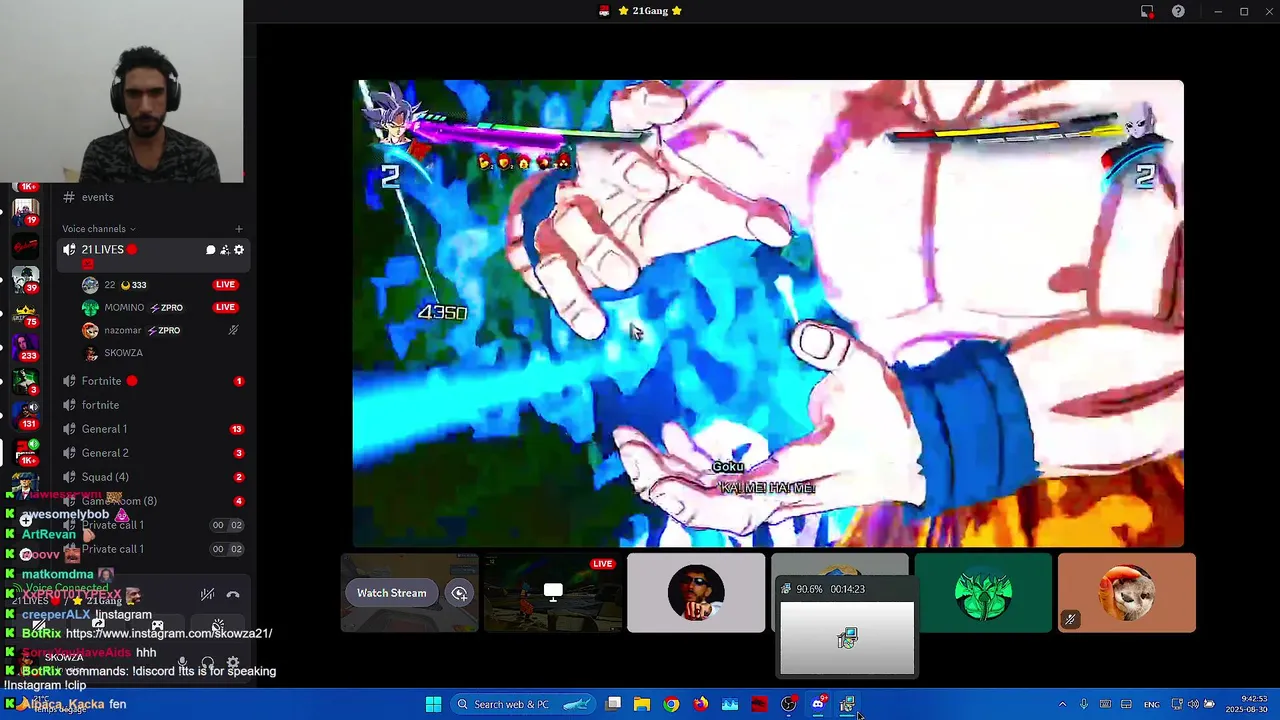Open chat for the 21 LIVES voice channel
The width and height of the screenshot is (1280, 720).
(210, 250)
